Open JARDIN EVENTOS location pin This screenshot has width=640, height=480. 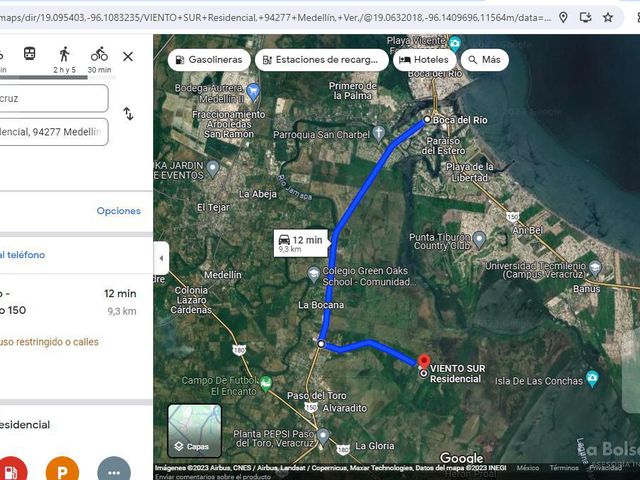(x=213, y=168)
